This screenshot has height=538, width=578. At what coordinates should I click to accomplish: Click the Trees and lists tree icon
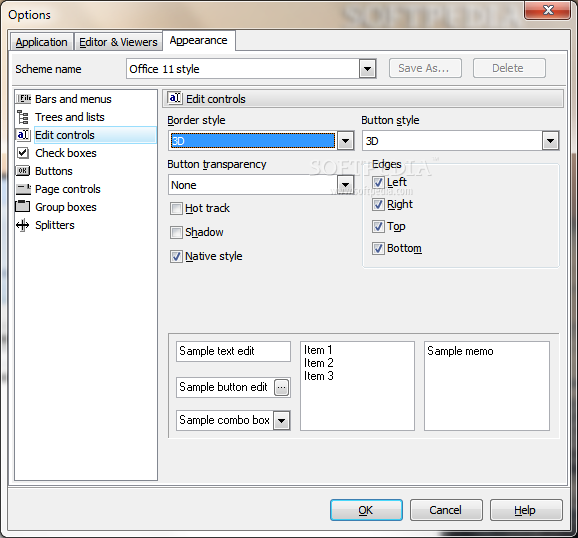coord(23,117)
